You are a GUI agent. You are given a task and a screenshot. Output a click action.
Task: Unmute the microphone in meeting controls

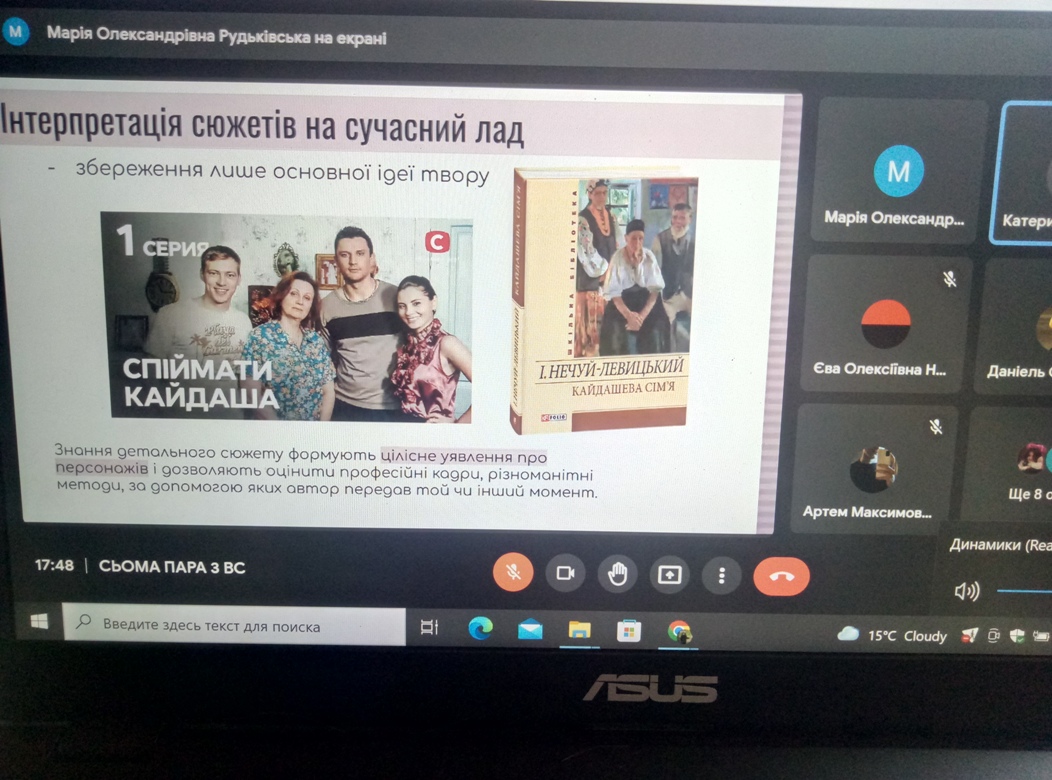(513, 573)
